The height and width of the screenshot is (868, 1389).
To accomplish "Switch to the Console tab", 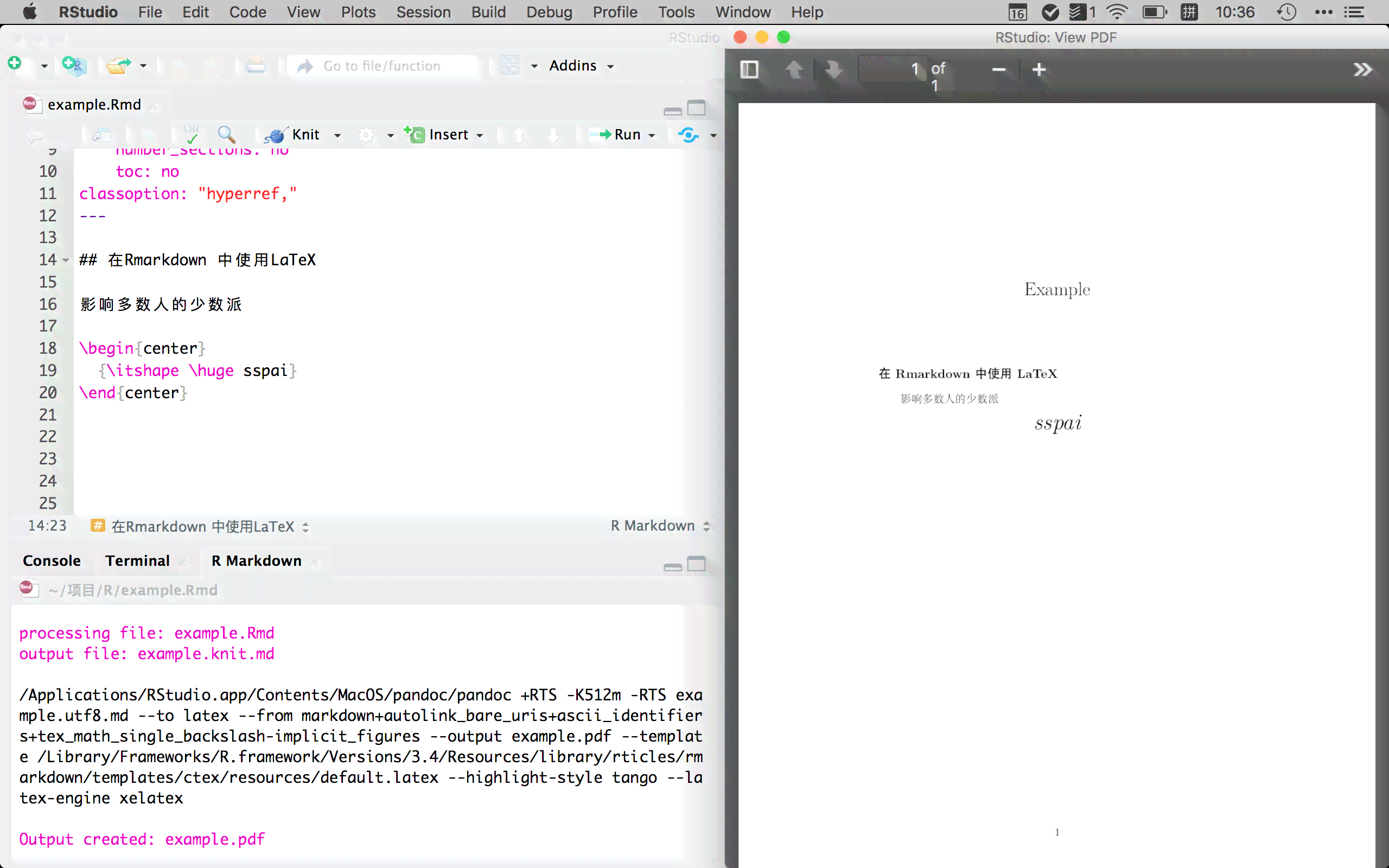I will tap(52, 561).
